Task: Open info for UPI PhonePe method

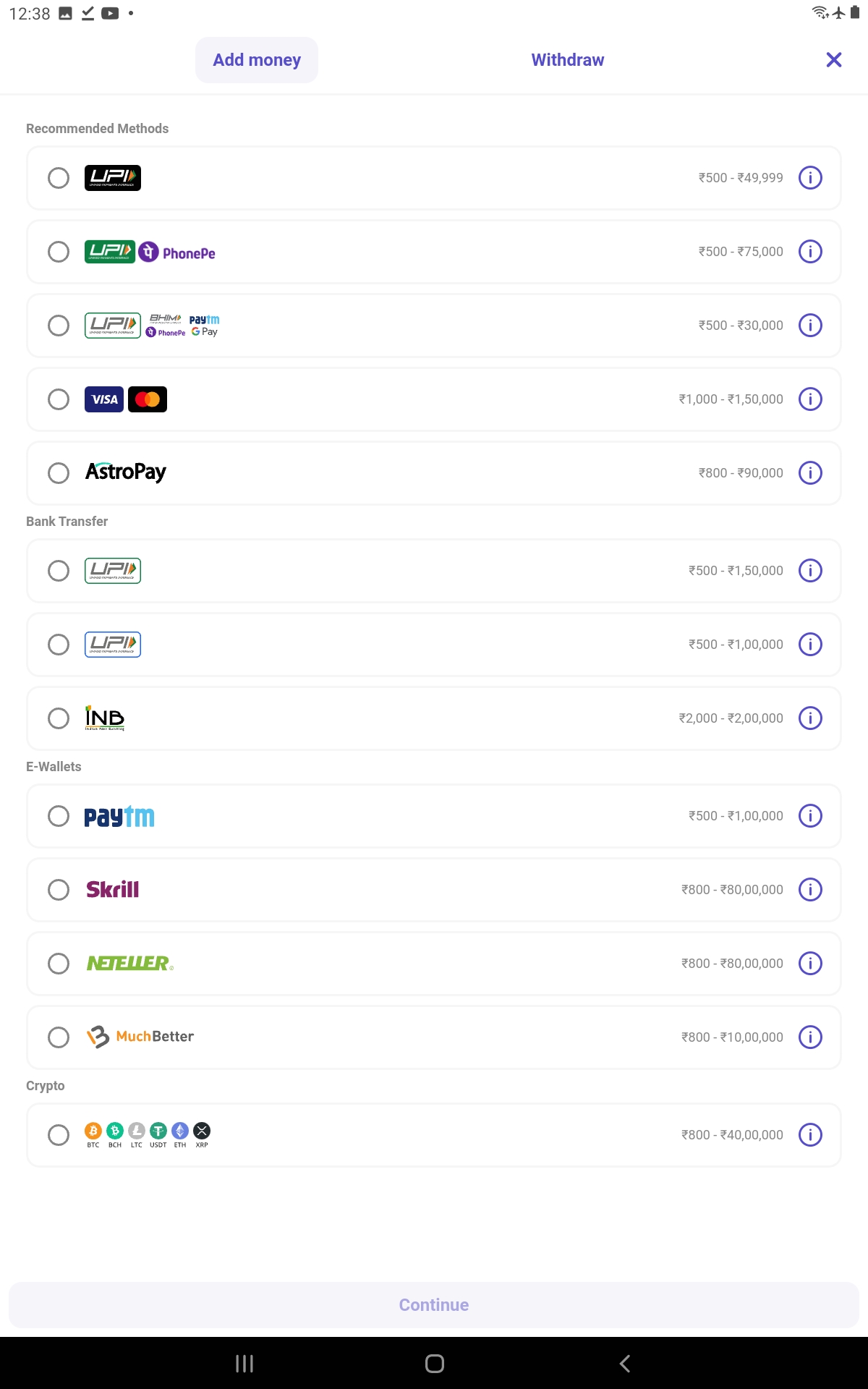Action: coord(810,252)
